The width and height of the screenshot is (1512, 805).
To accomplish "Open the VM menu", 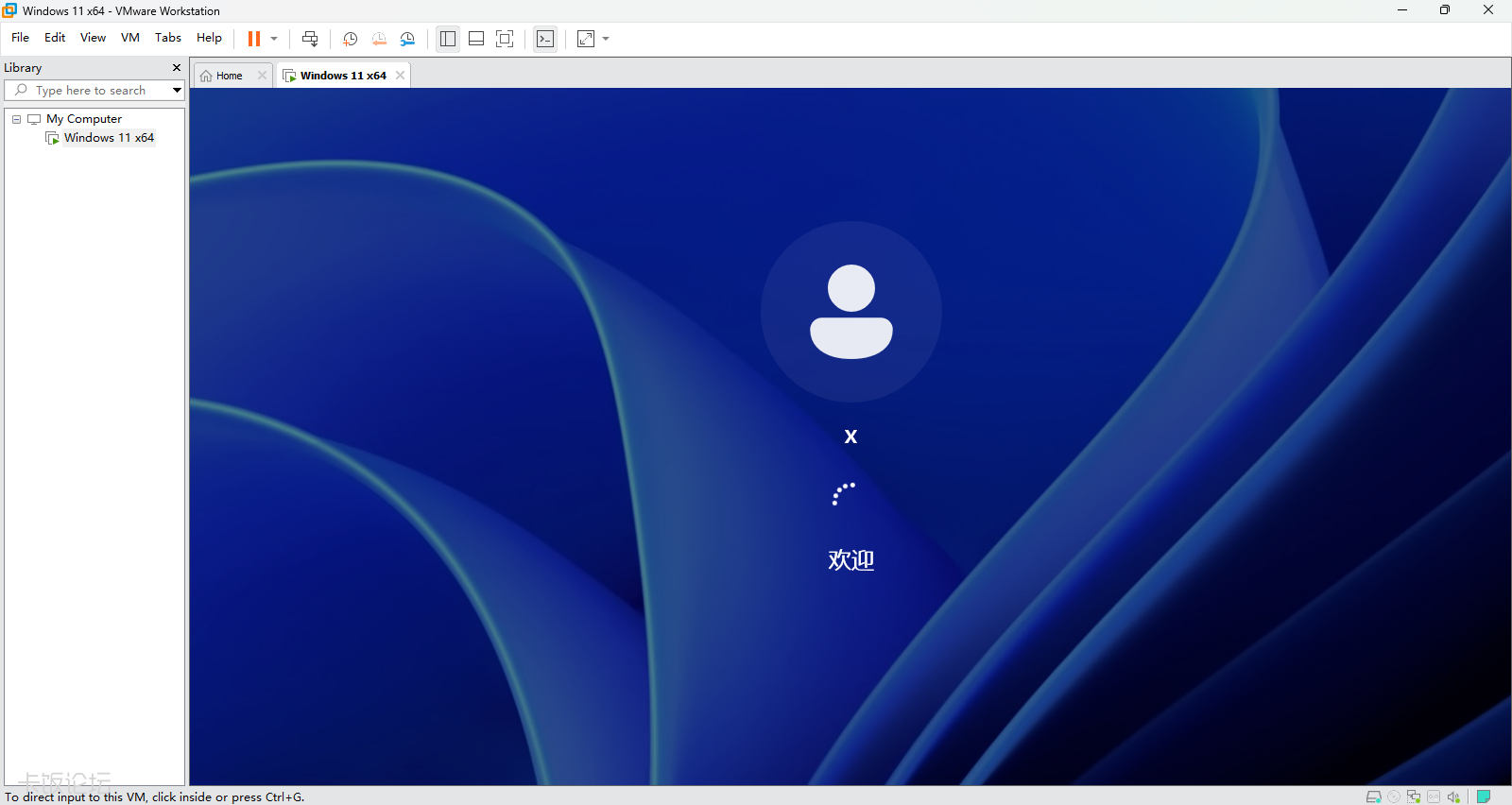I will (130, 38).
